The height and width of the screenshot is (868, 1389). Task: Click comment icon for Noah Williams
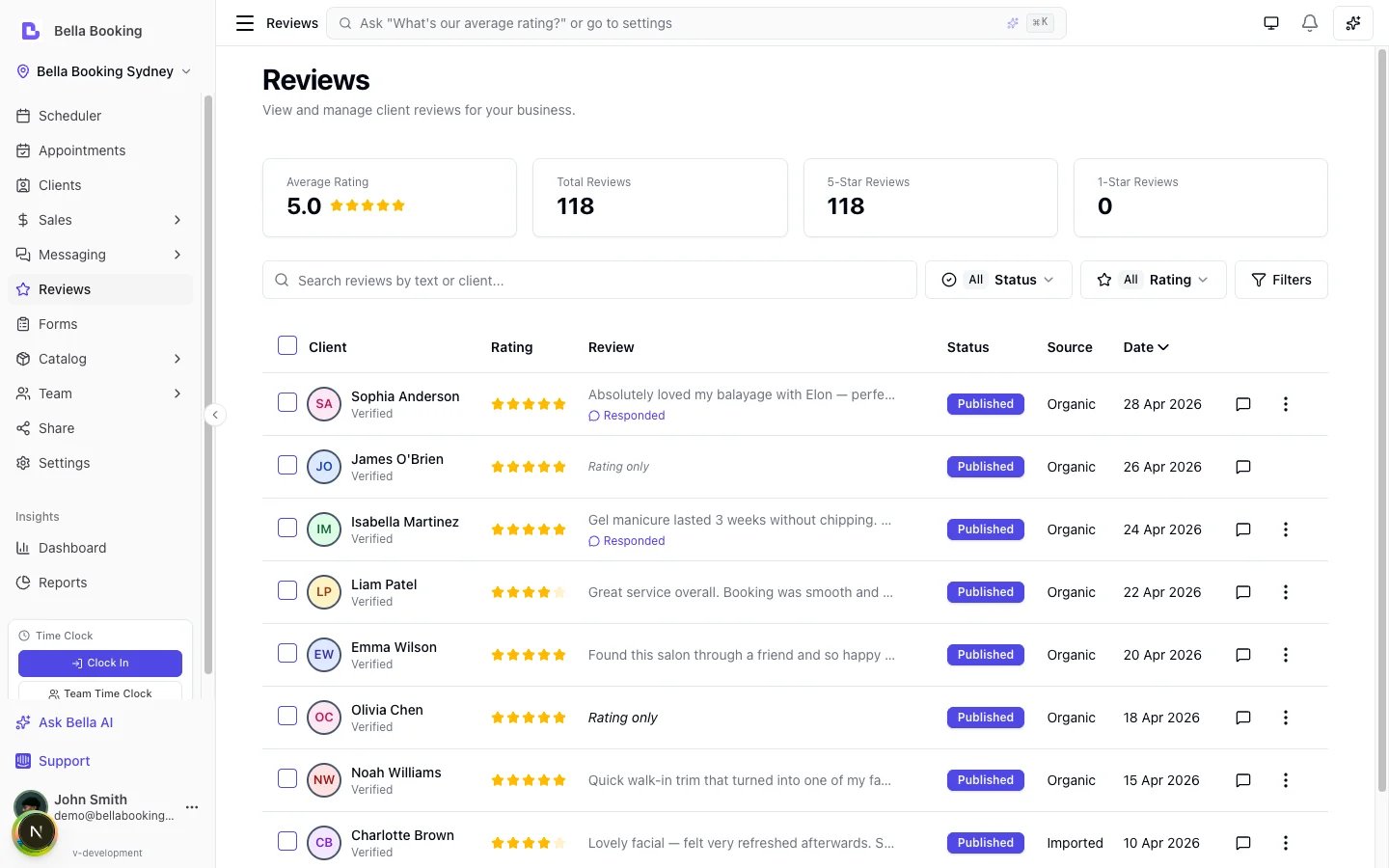pyautogui.click(x=1243, y=780)
